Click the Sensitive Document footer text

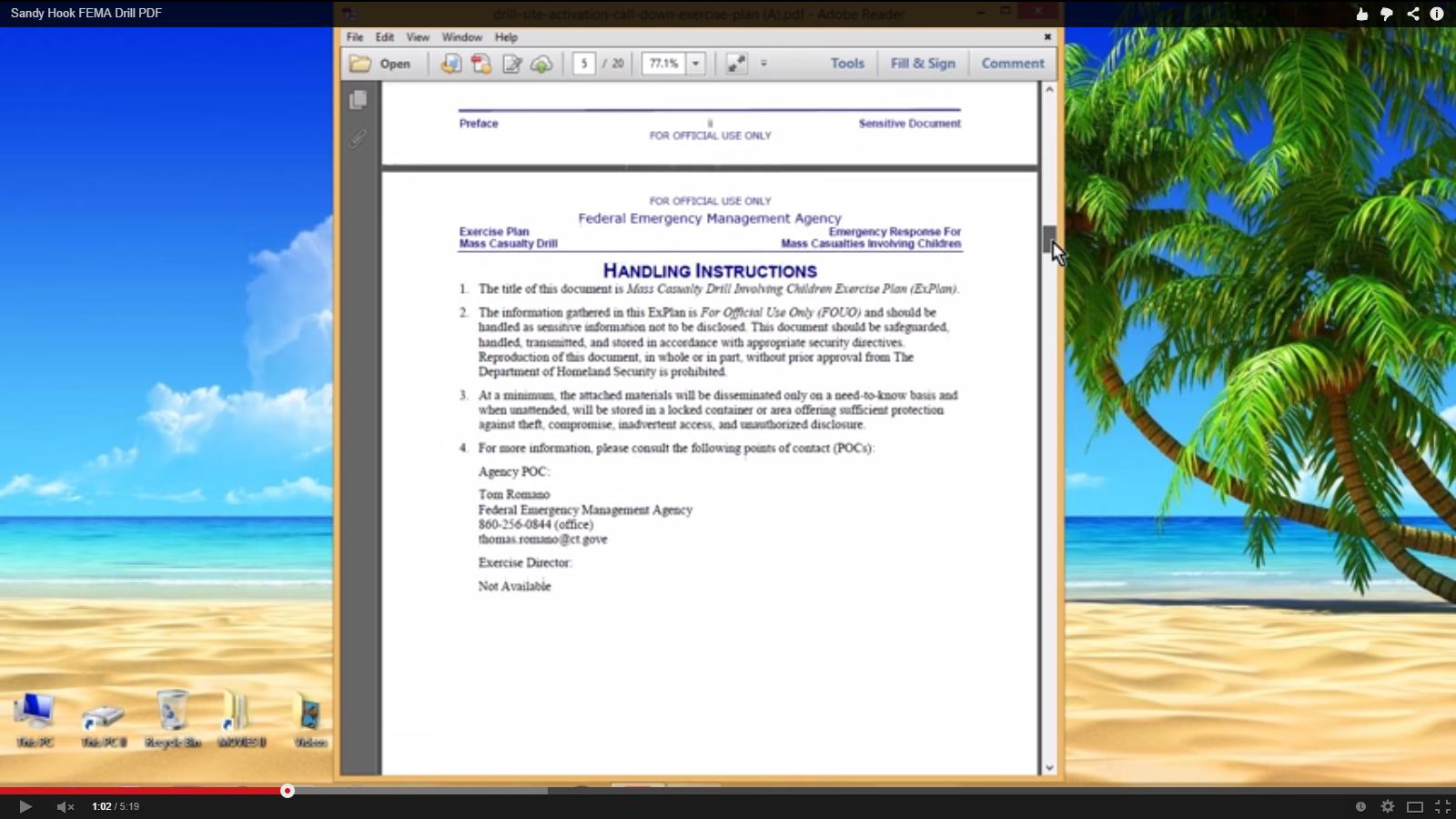coord(909,124)
